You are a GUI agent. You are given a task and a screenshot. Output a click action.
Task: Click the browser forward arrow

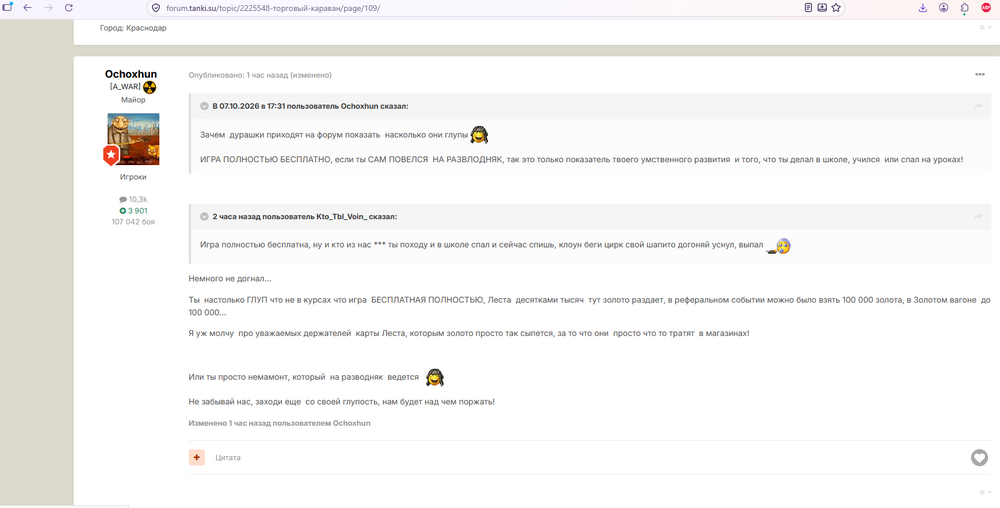coord(48,8)
